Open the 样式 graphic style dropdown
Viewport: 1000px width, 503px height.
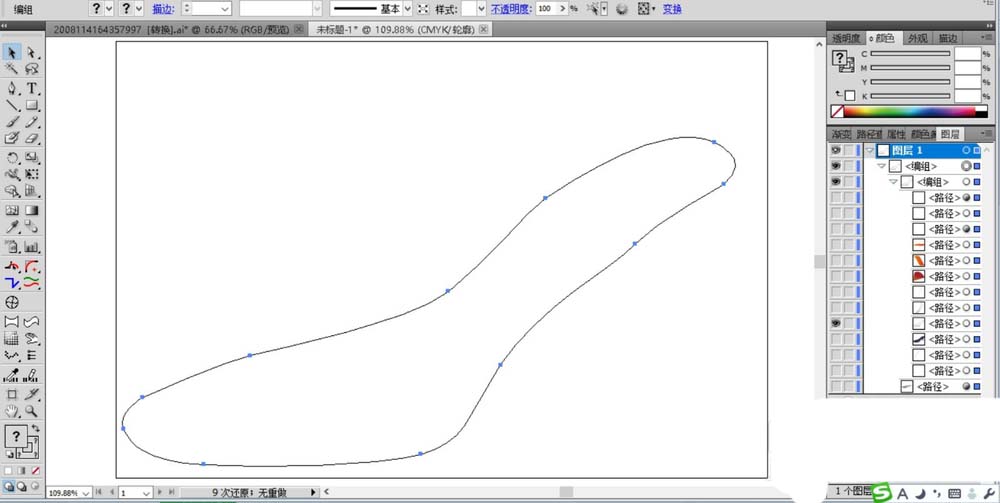482,9
